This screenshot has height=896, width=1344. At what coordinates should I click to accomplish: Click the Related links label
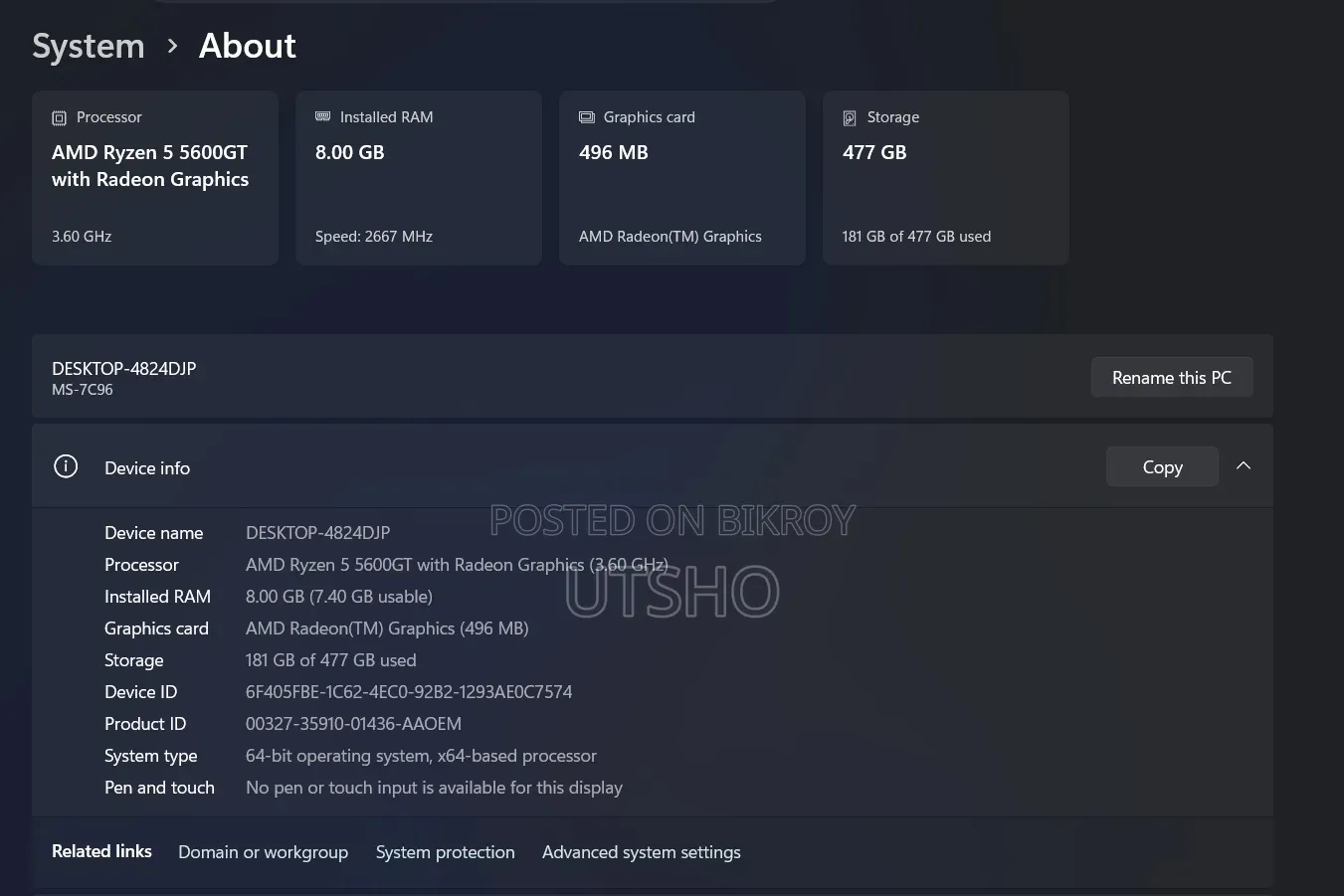[x=101, y=851]
